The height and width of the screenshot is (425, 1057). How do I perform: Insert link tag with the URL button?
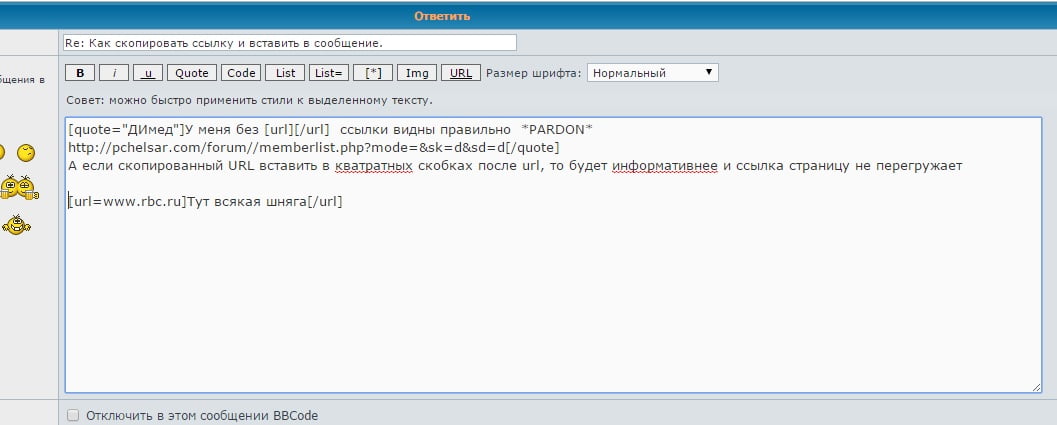tap(461, 73)
